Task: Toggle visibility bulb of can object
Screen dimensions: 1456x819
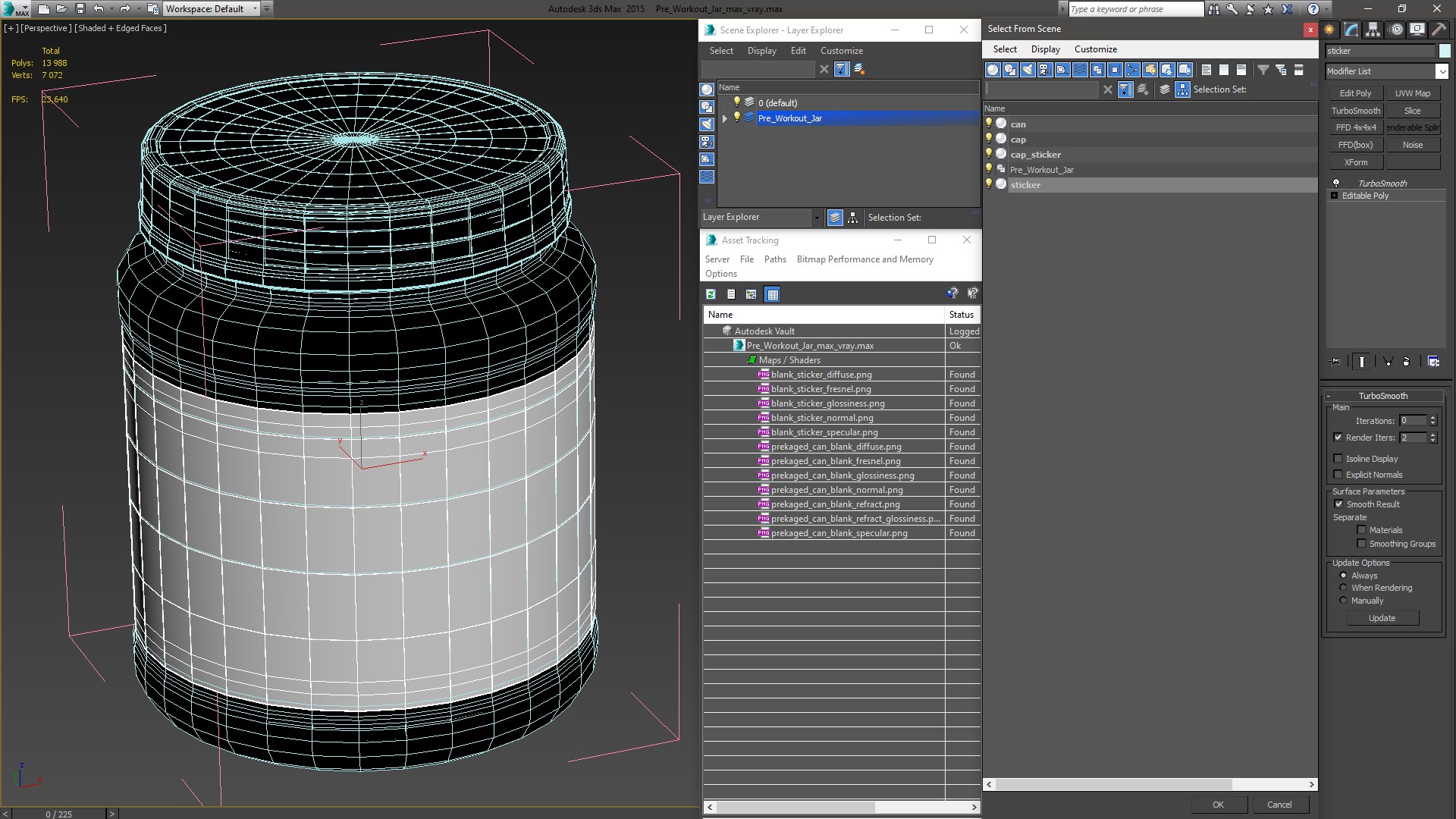Action: coord(988,124)
